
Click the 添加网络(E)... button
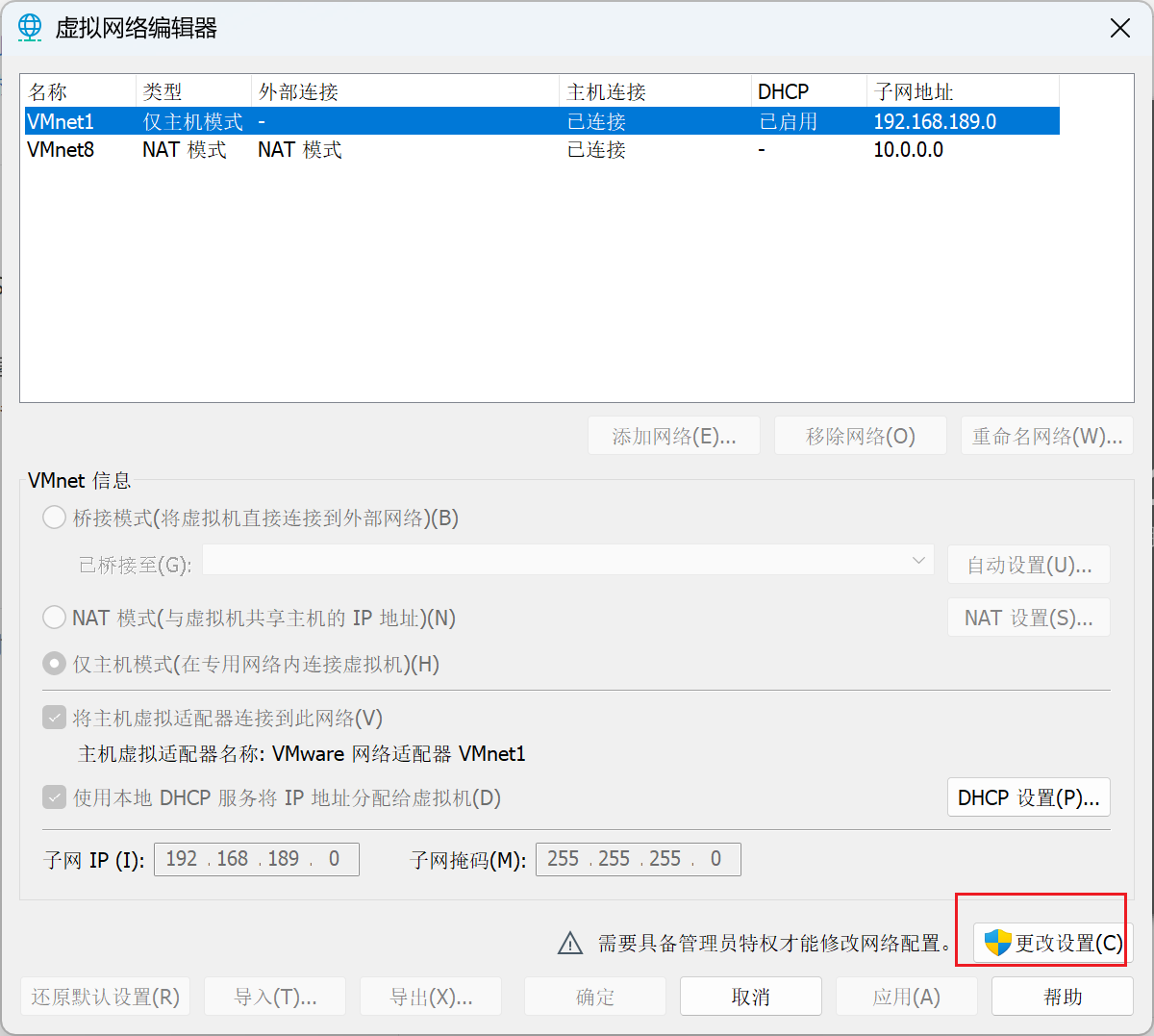coord(674,436)
